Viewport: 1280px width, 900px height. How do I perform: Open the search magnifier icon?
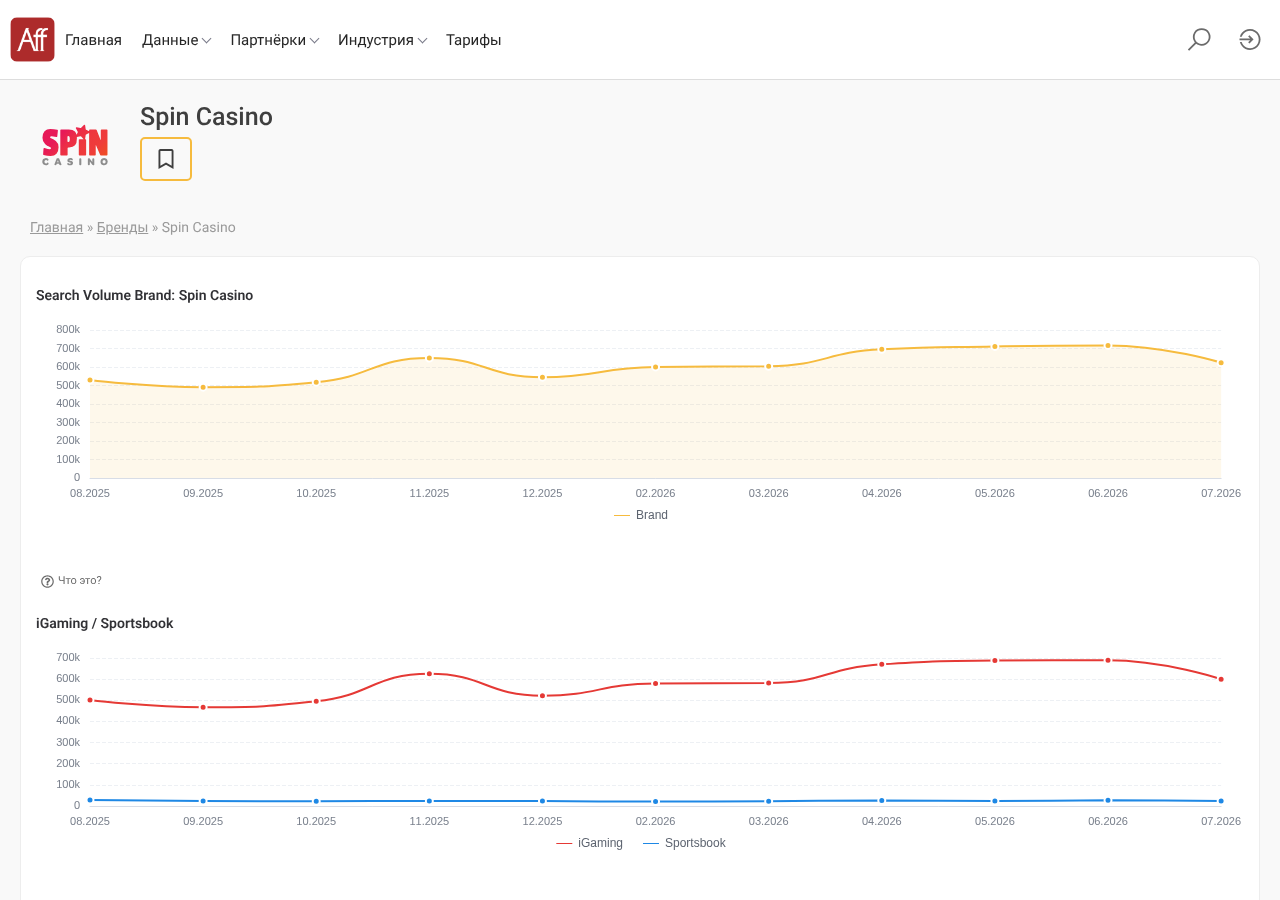1199,40
